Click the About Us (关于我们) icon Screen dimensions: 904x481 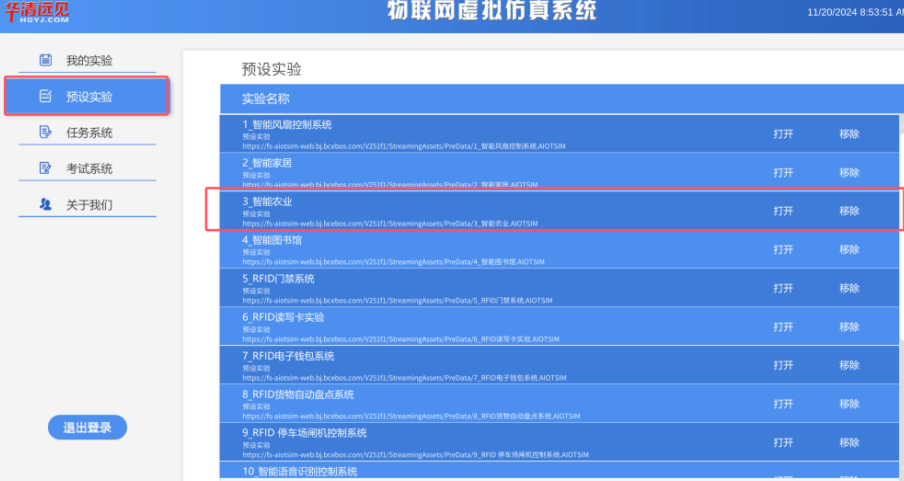45,205
